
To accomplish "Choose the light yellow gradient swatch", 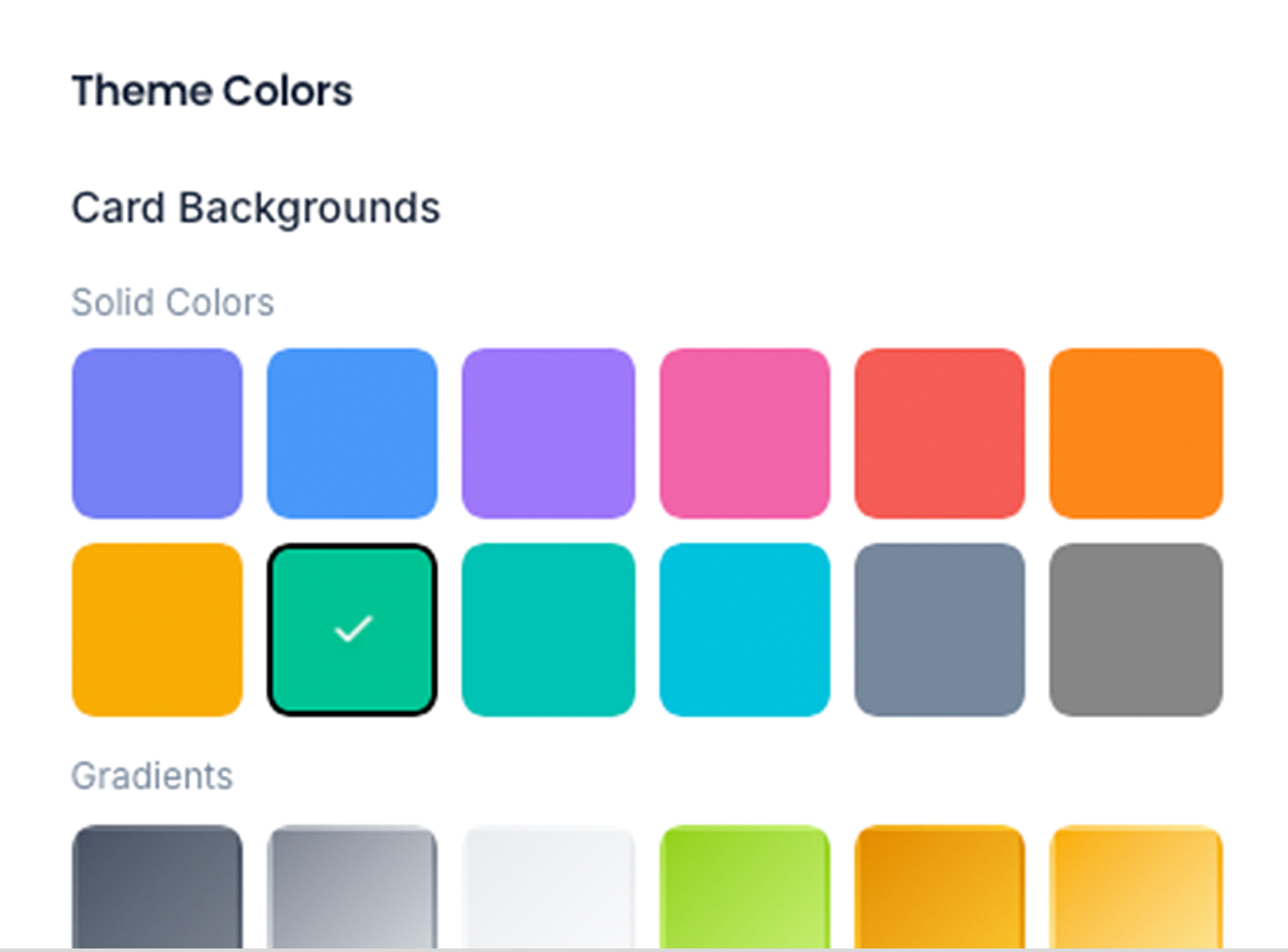I will 1136,886.
